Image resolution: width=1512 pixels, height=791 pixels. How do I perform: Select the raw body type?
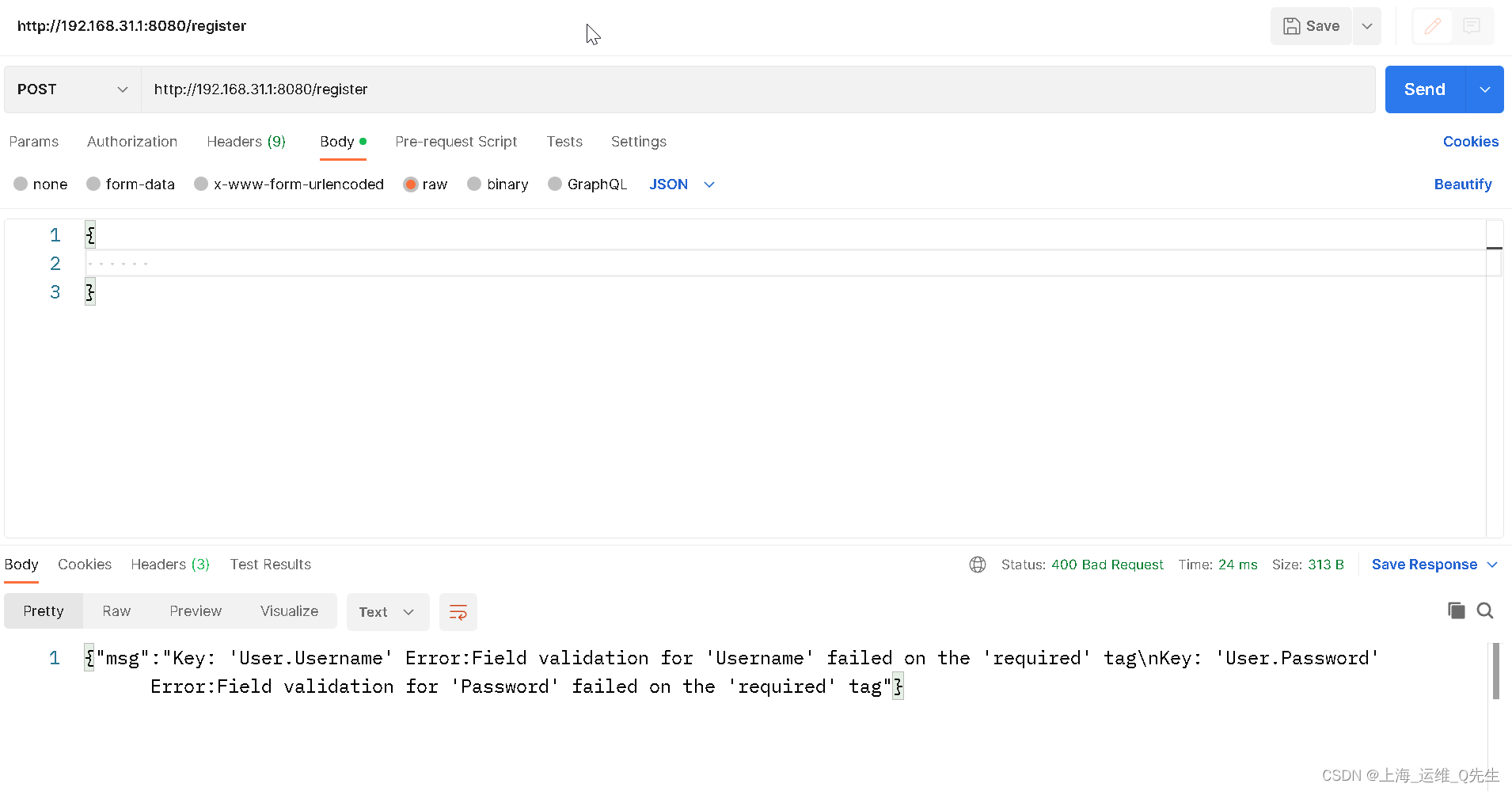coord(425,184)
